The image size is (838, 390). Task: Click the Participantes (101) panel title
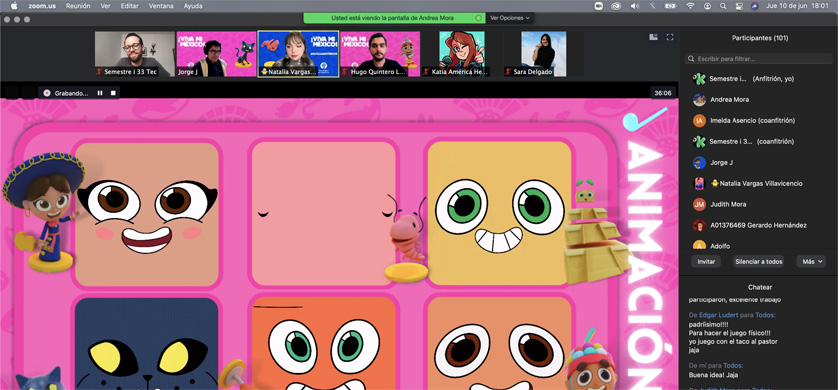[x=759, y=38]
